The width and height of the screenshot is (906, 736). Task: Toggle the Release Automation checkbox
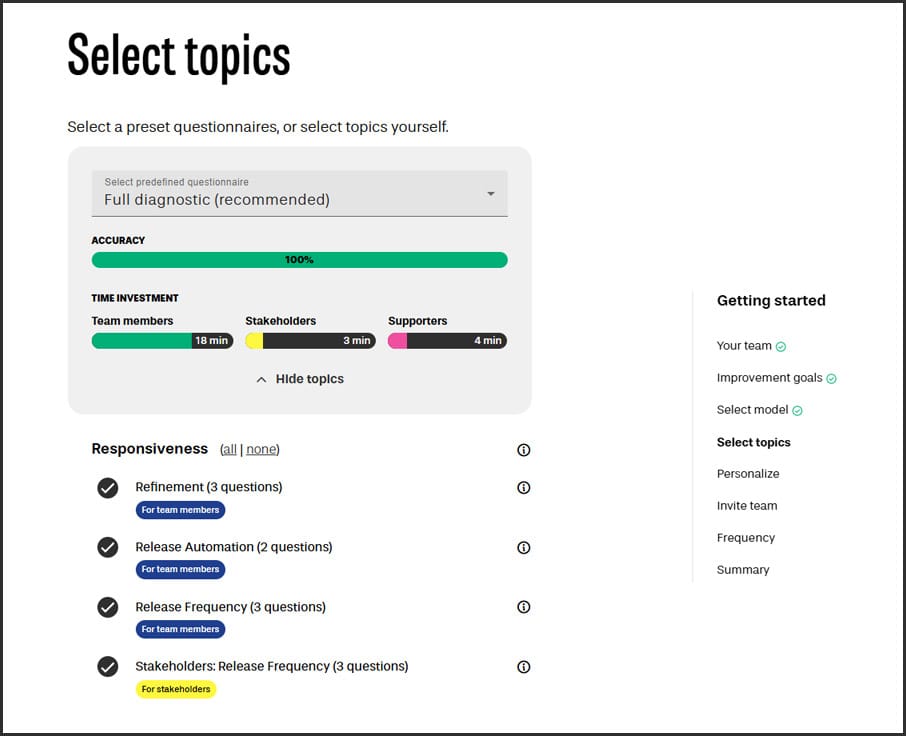[x=108, y=548]
